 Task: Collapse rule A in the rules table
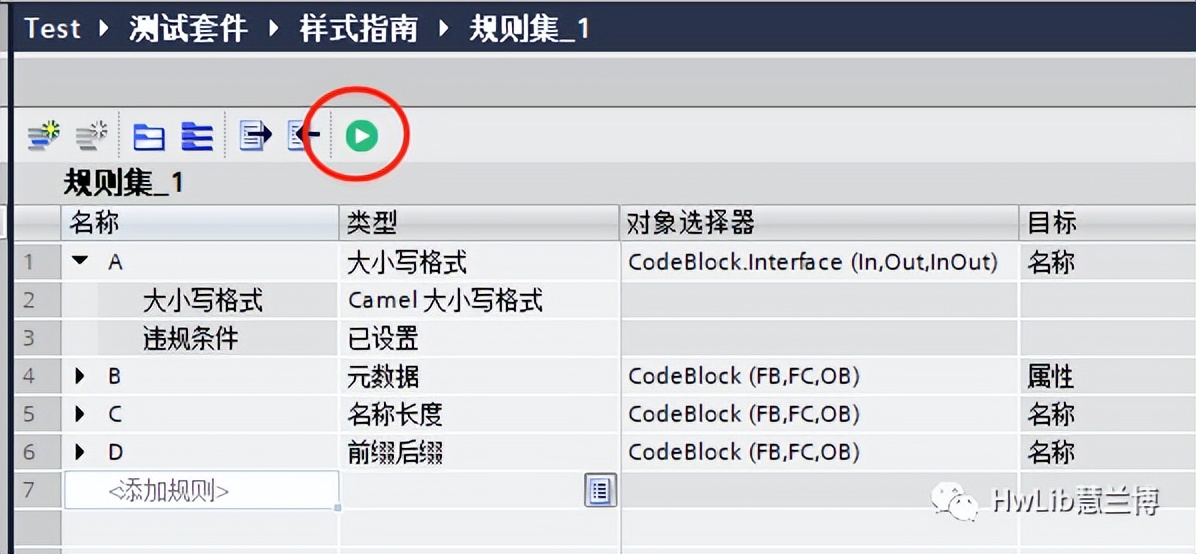pyautogui.click(x=81, y=262)
